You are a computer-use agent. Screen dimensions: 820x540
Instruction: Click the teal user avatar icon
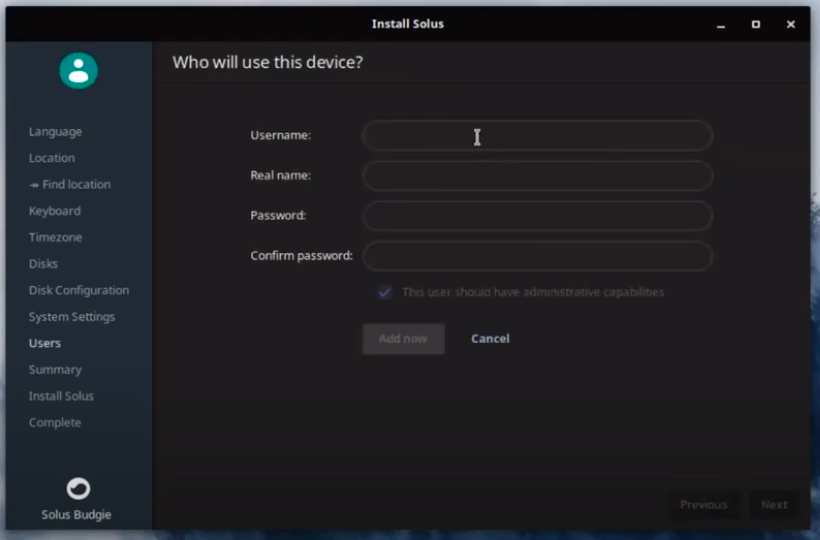[x=78, y=71]
